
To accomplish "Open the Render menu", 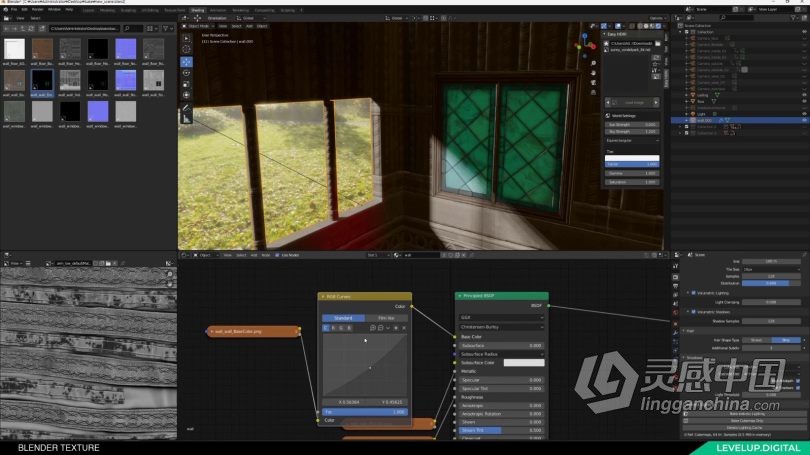I will click(38, 9).
